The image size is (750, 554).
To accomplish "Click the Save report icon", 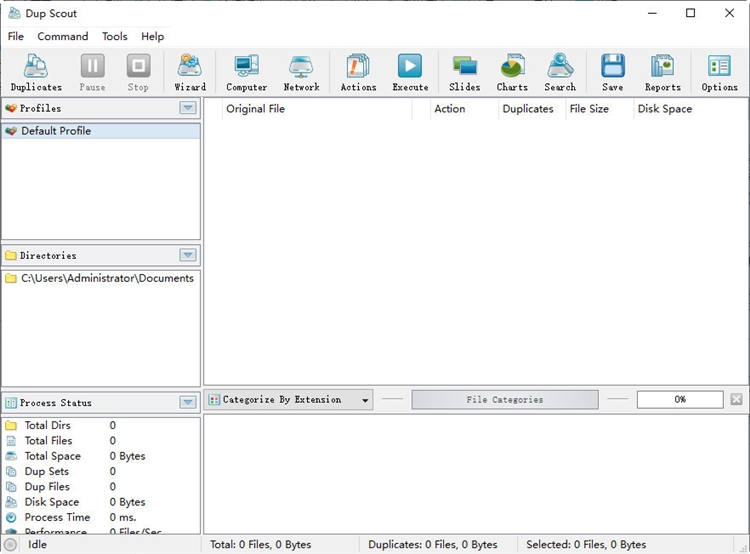I will point(612,72).
